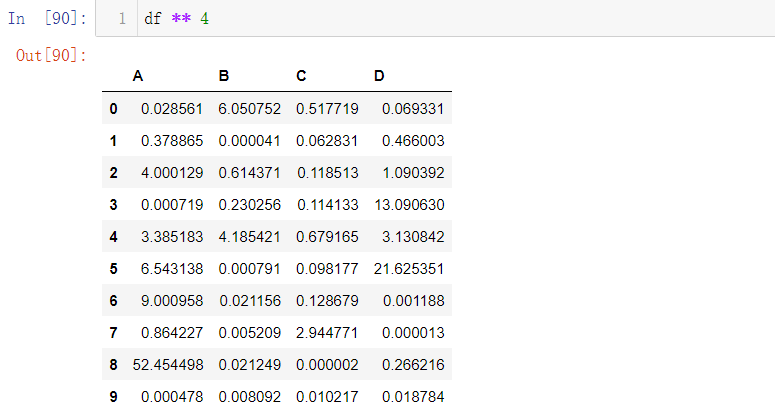Select row index 5
Screen dimensions: 775x407
(x=113, y=269)
